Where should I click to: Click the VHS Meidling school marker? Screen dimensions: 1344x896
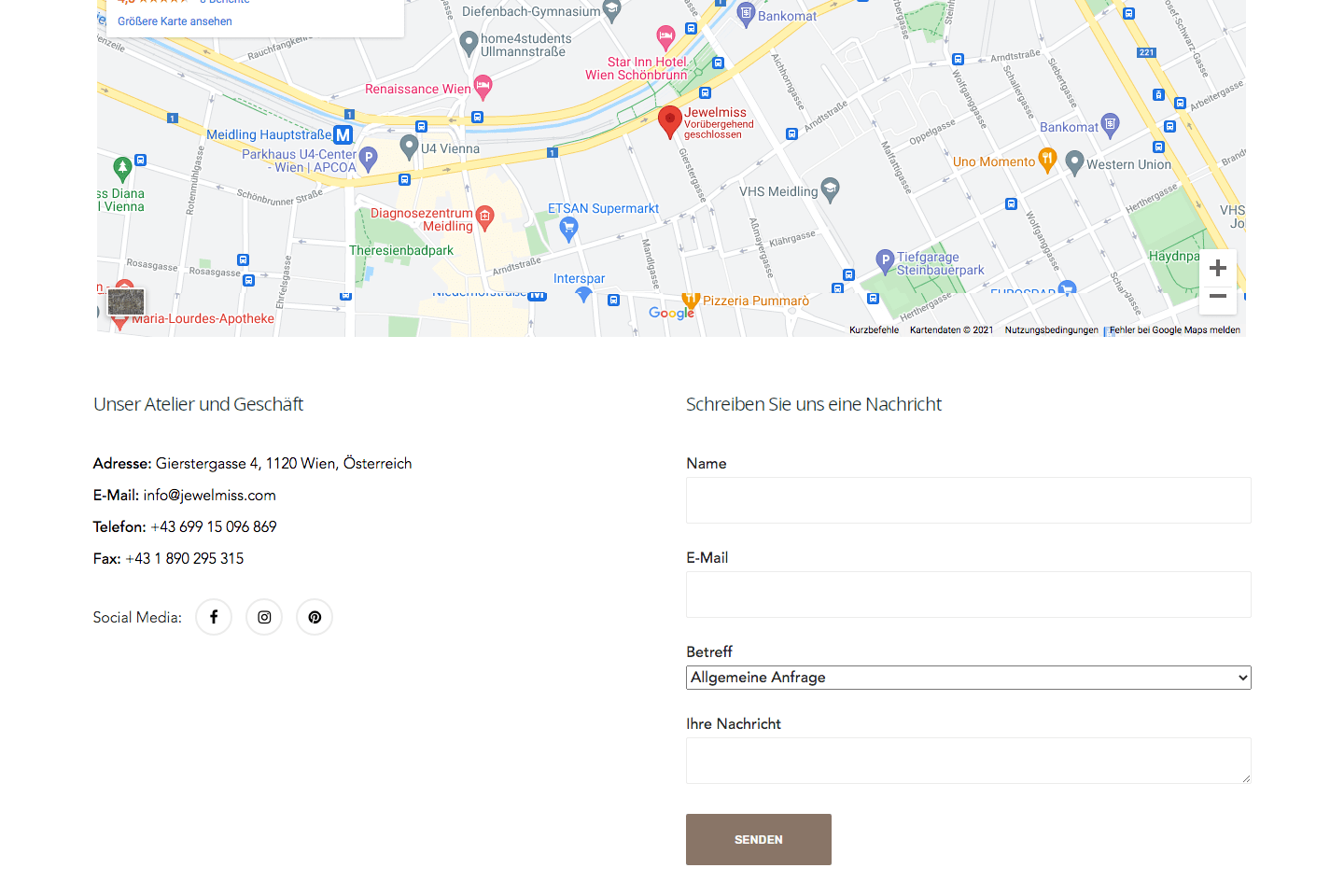[x=830, y=189]
